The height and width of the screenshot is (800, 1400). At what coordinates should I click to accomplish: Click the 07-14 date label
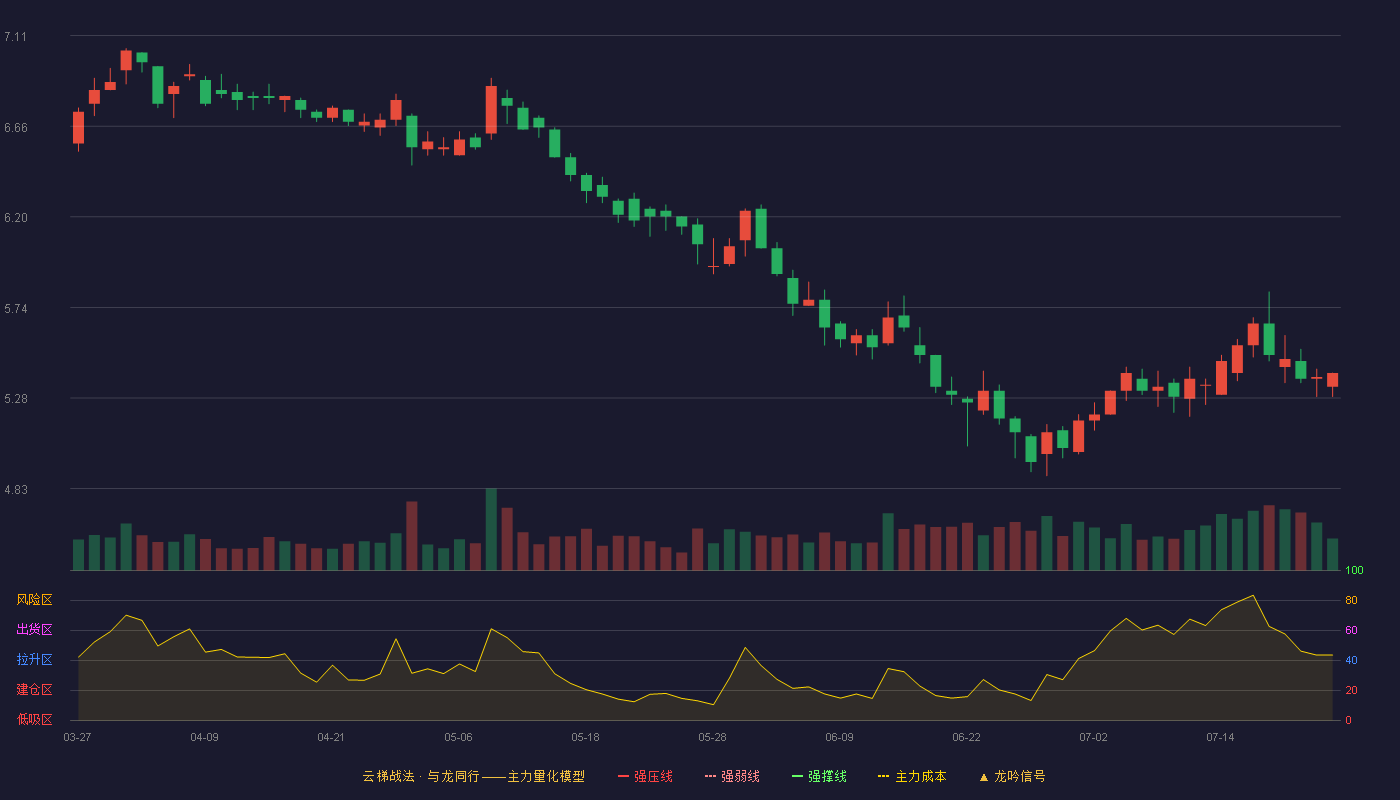(1220, 737)
